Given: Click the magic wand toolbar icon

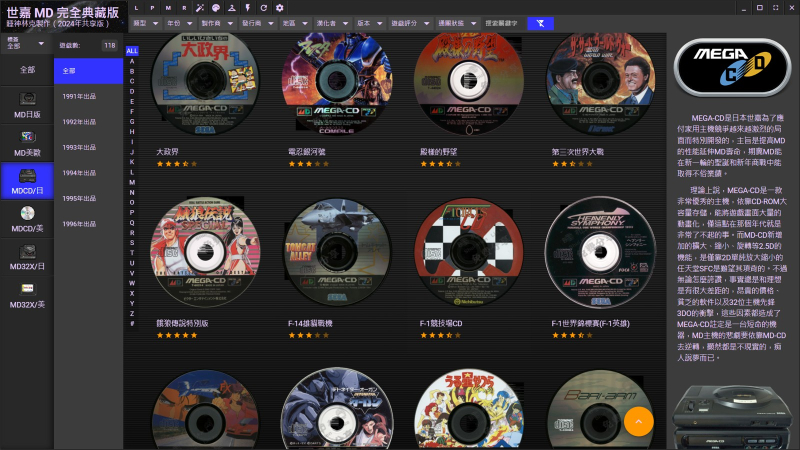Looking at the screenshot, I should point(200,8).
